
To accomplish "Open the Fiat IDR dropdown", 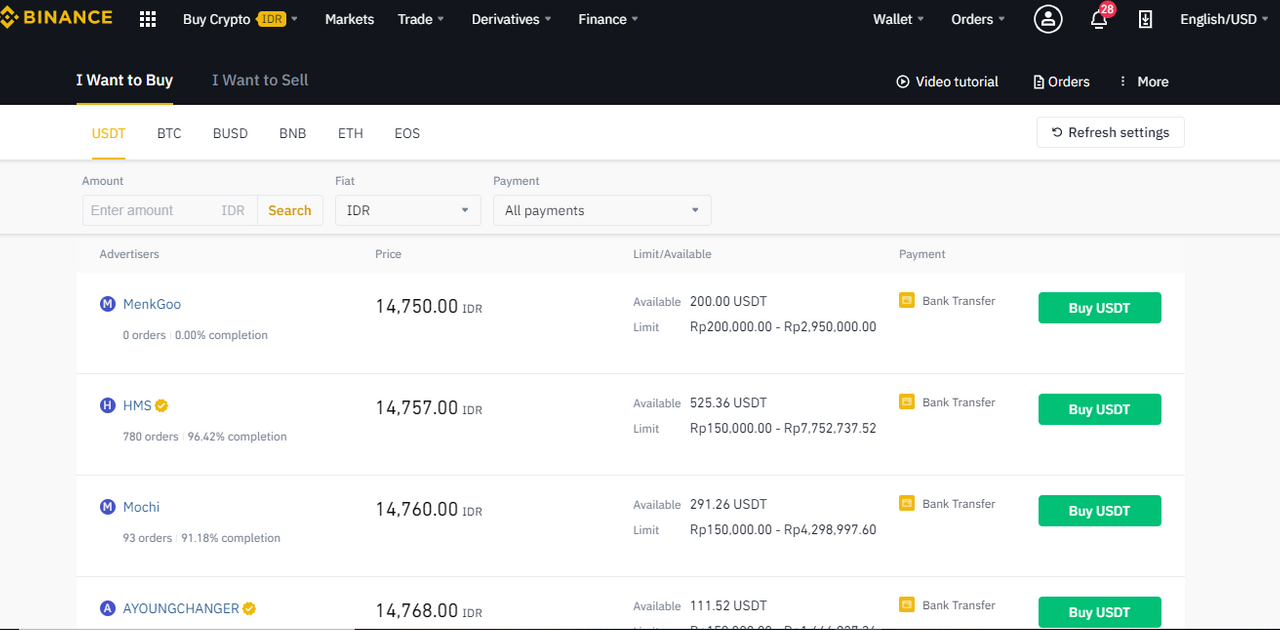I will click(408, 210).
